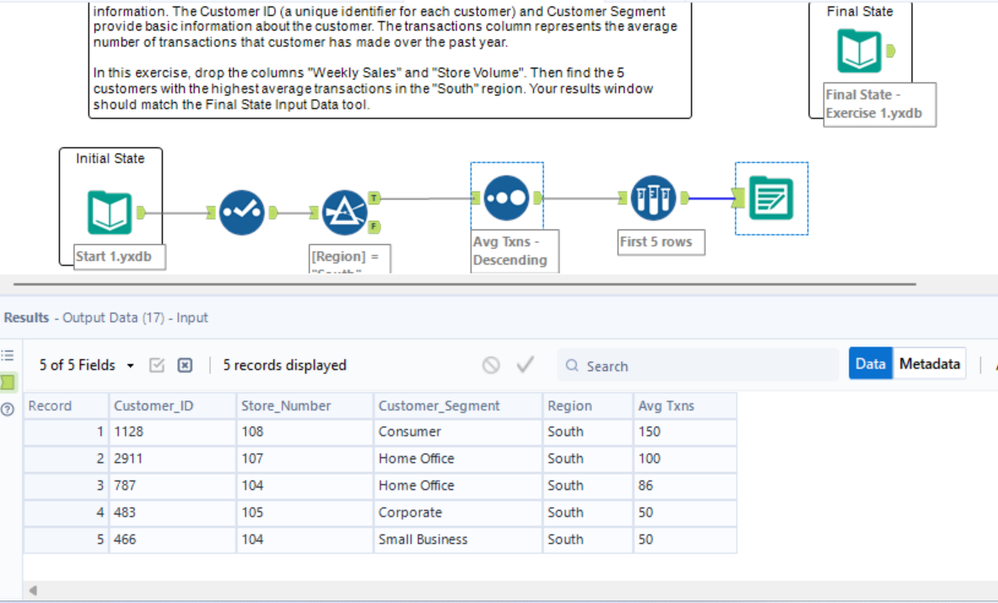The height and width of the screenshot is (603, 998).
Task: Click the deselect all fields X icon
Action: [x=185, y=365]
